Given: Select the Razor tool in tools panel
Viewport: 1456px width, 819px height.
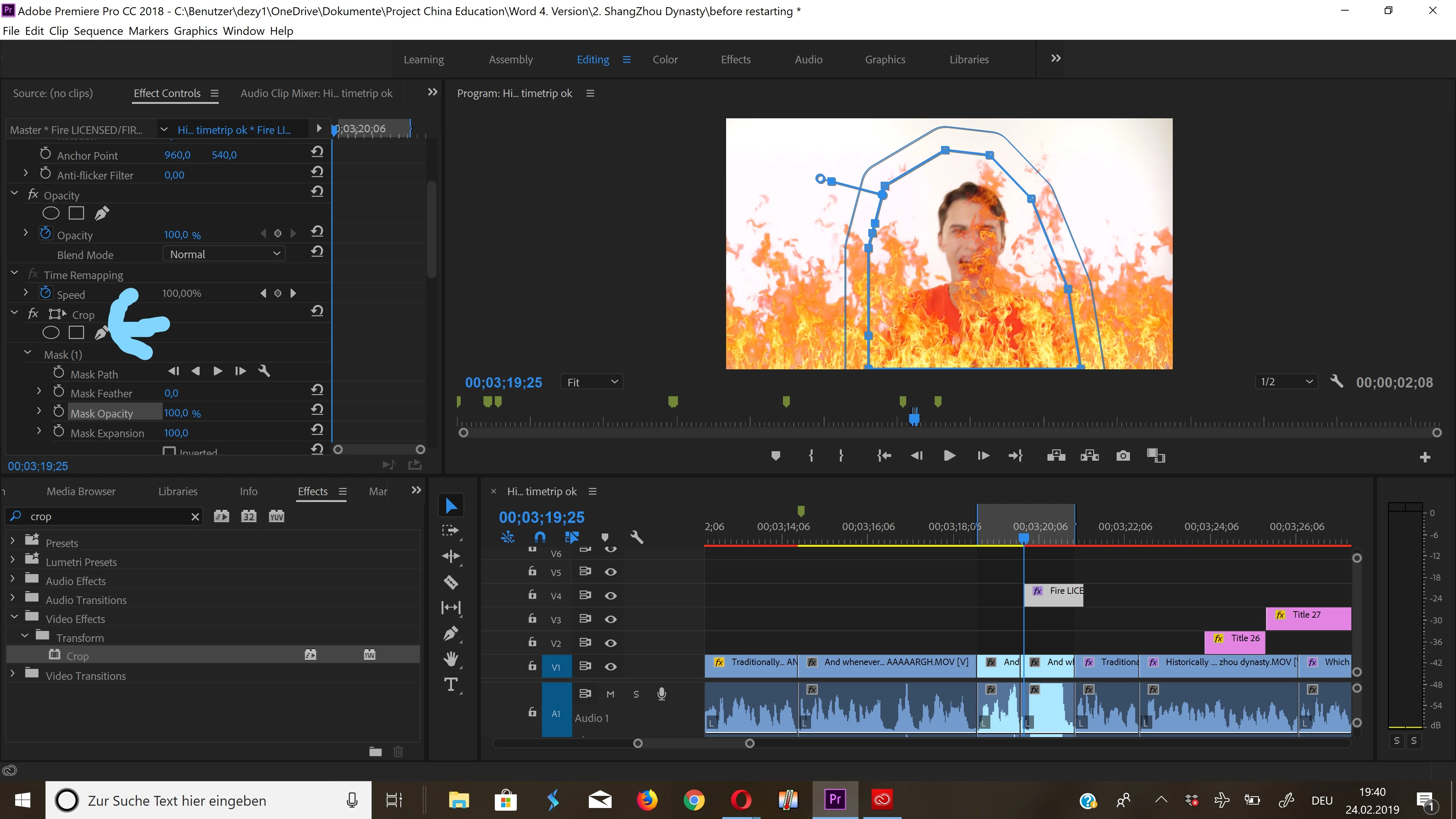Looking at the screenshot, I should click(x=450, y=582).
